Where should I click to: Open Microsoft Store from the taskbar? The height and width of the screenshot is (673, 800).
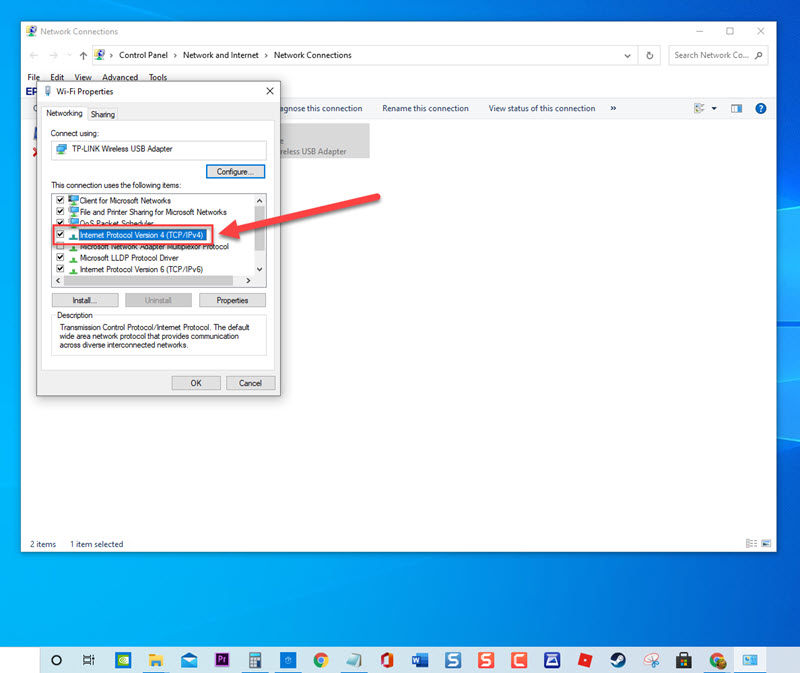coord(684,660)
